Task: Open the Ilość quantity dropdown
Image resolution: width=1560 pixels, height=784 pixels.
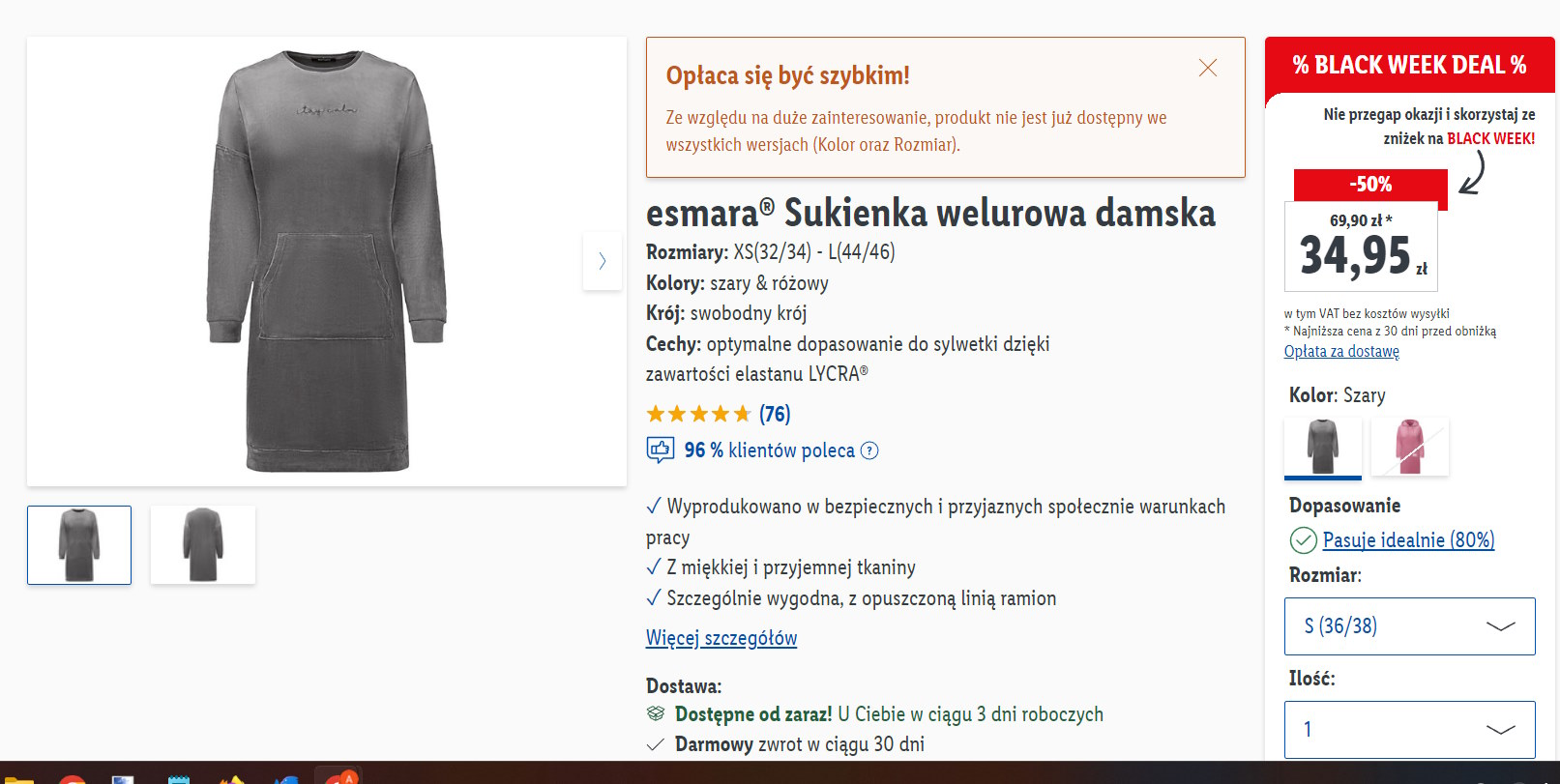Action: (x=1409, y=729)
